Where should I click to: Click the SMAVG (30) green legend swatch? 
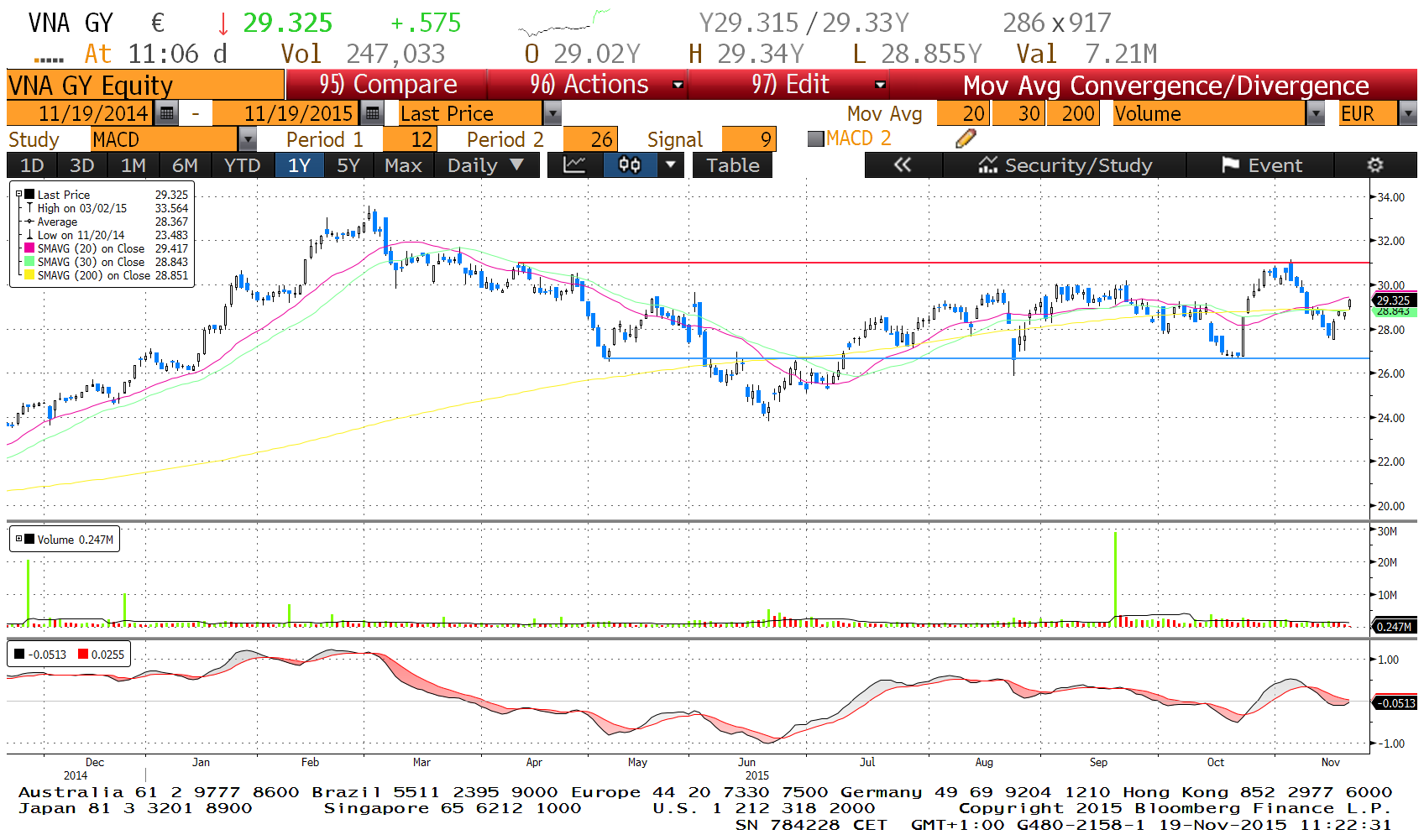30,262
